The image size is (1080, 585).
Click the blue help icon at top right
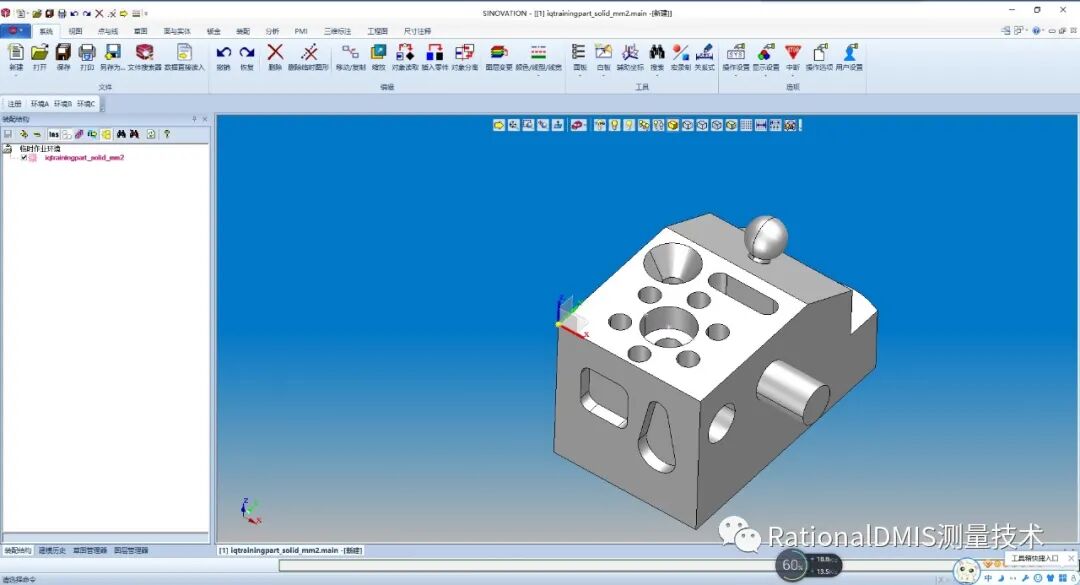pos(1037,30)
